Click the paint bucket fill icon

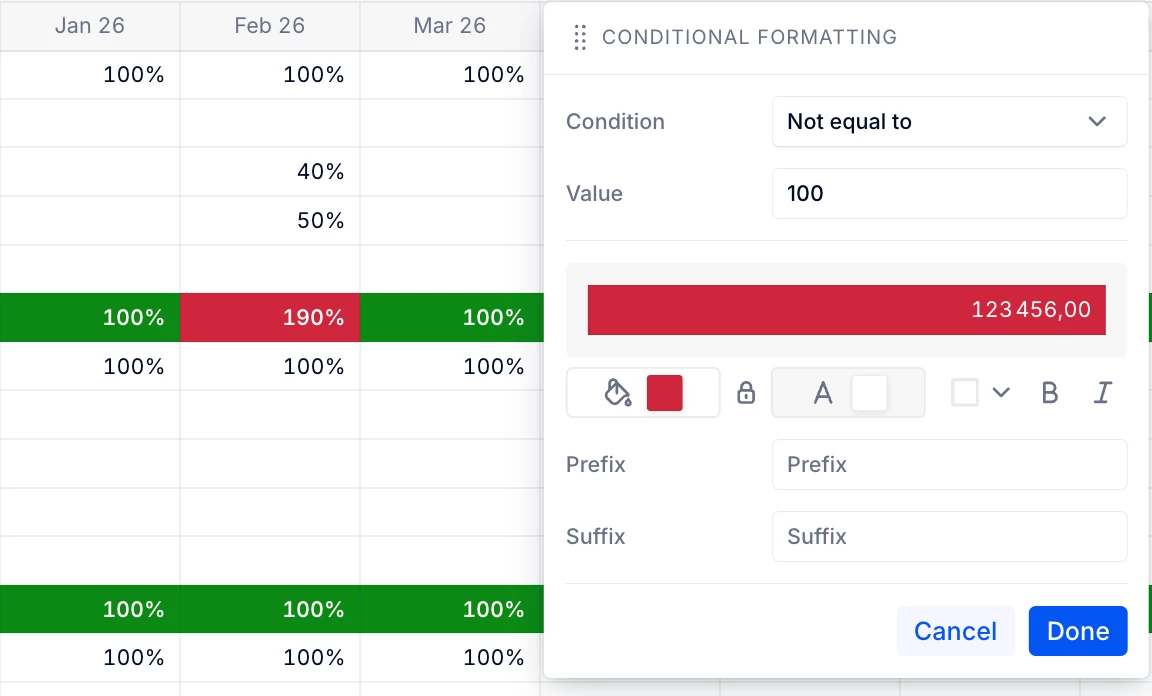[618, 393]
